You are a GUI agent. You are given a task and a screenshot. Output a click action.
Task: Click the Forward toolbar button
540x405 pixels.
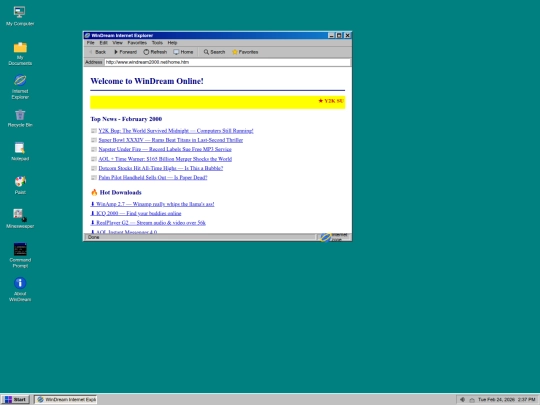pyautogui.click(x=125, y=52)
